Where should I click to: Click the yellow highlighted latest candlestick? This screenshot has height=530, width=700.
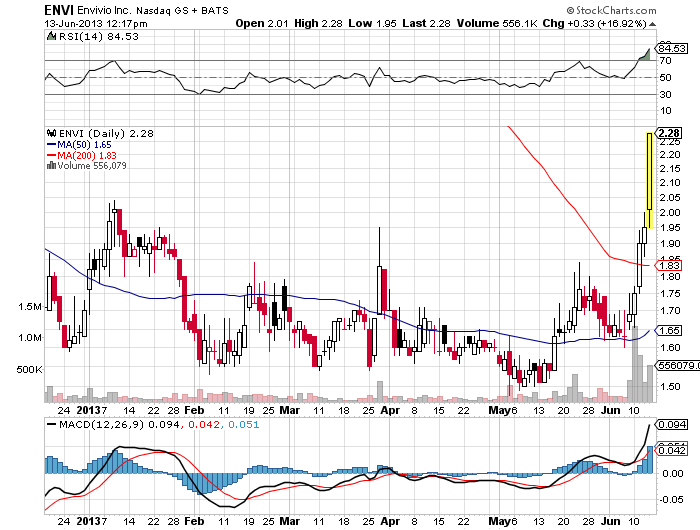(x=649, y=179)
